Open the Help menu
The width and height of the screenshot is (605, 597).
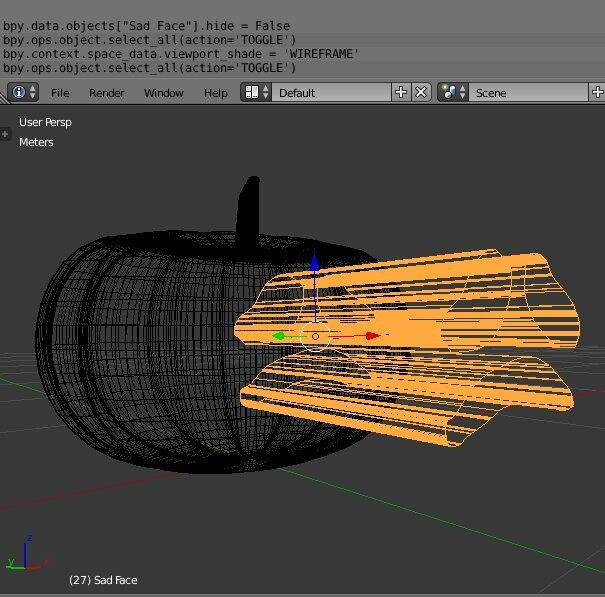pyautogui.click(x=216, y=93)
